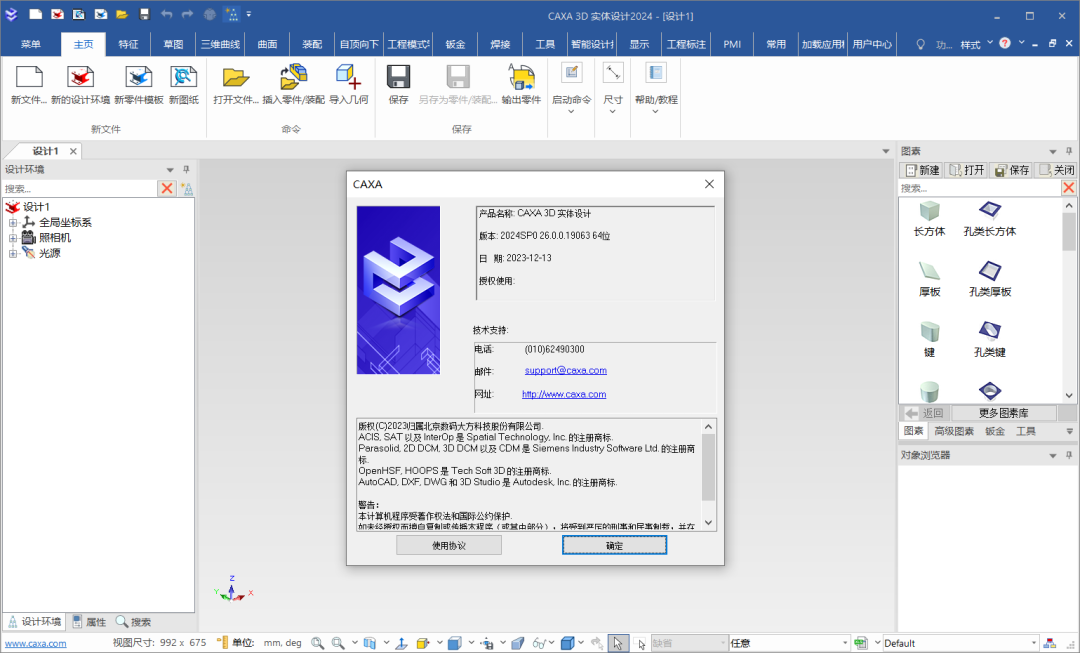Click the 新零件模板 ribbon icon
Viewport: 1080px width, 653px height.
point(138,77)
